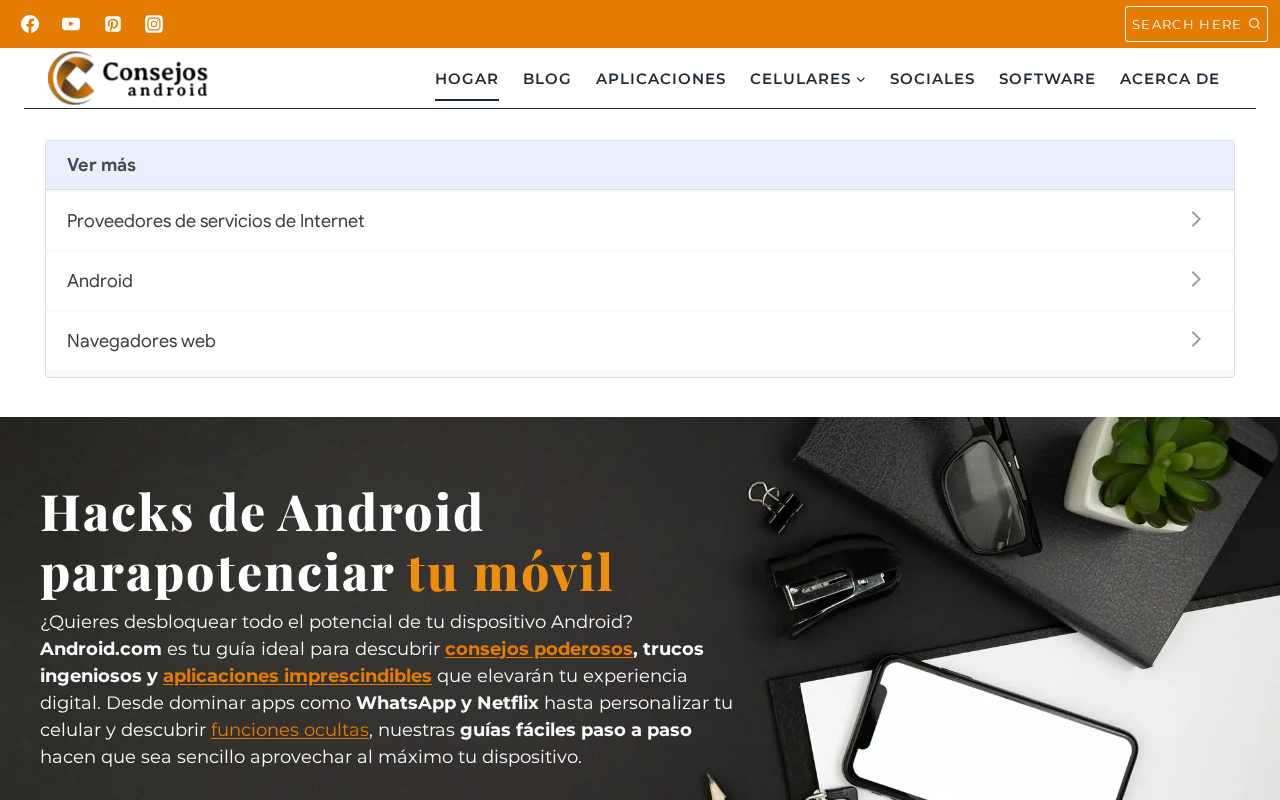The image size is (1280, 800).
Task: Open the YouTube social icon
Action: 71,24
